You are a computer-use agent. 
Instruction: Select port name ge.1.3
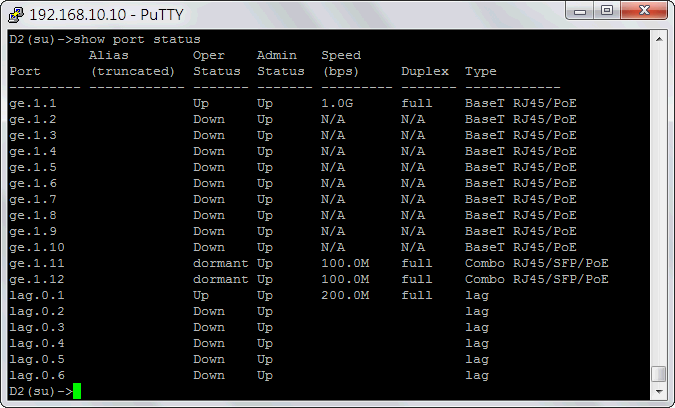[x=33, y=136]
